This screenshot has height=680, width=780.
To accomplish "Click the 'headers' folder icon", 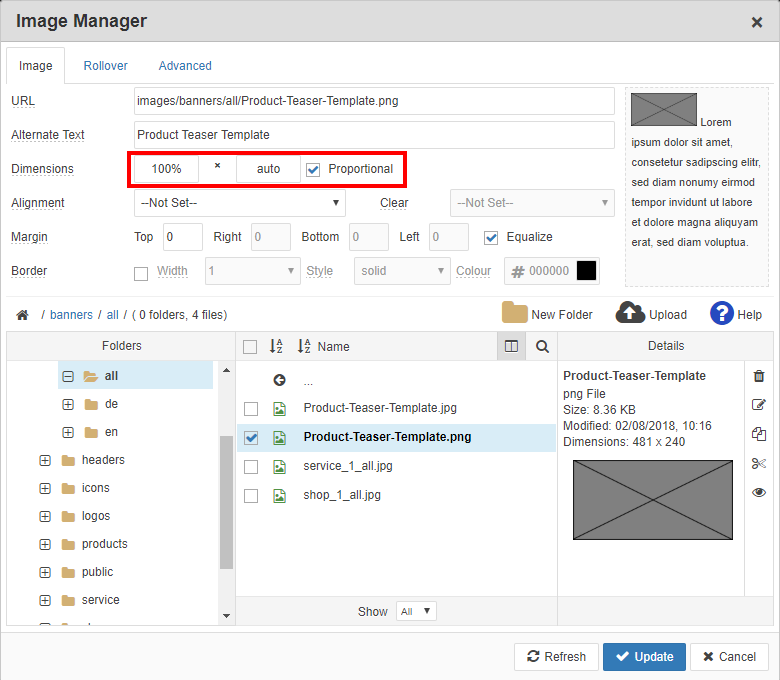I will coord(68,460).
